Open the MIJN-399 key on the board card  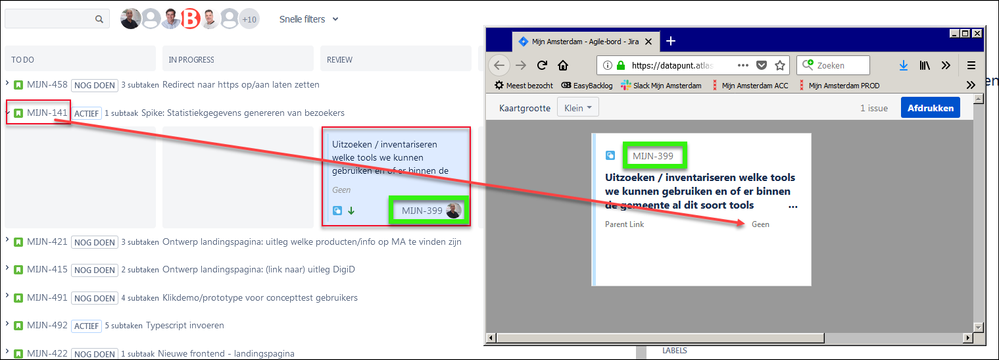422,210
